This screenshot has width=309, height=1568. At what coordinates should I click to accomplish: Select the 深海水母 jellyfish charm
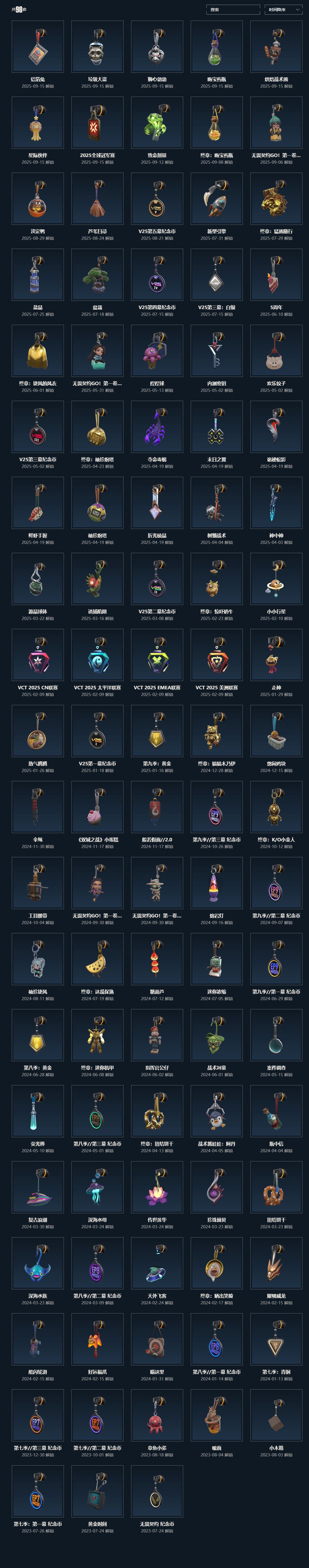coord(97,1188)
